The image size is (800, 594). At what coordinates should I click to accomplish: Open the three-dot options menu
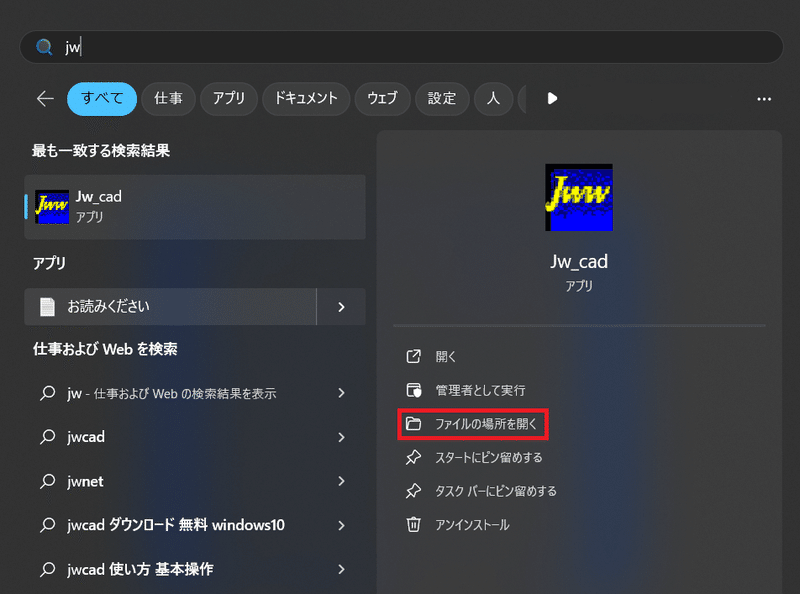[x=764, y=99]
